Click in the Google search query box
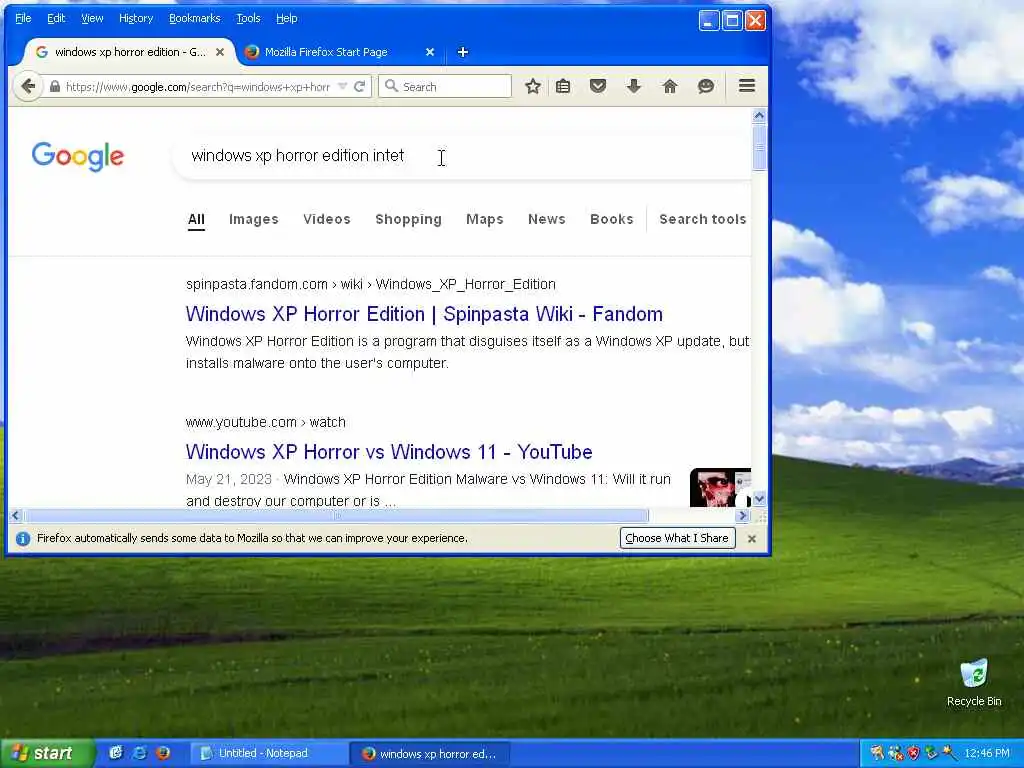Image resolution: width=1024 pixels, height=768 pixels. pos(461,156)
